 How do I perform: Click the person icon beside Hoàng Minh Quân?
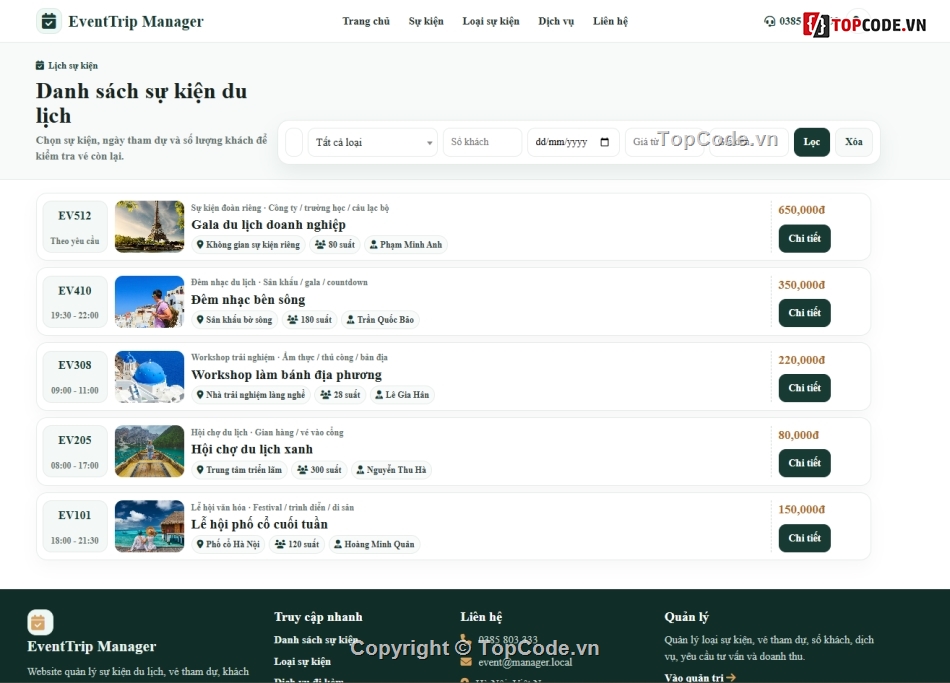337,544
